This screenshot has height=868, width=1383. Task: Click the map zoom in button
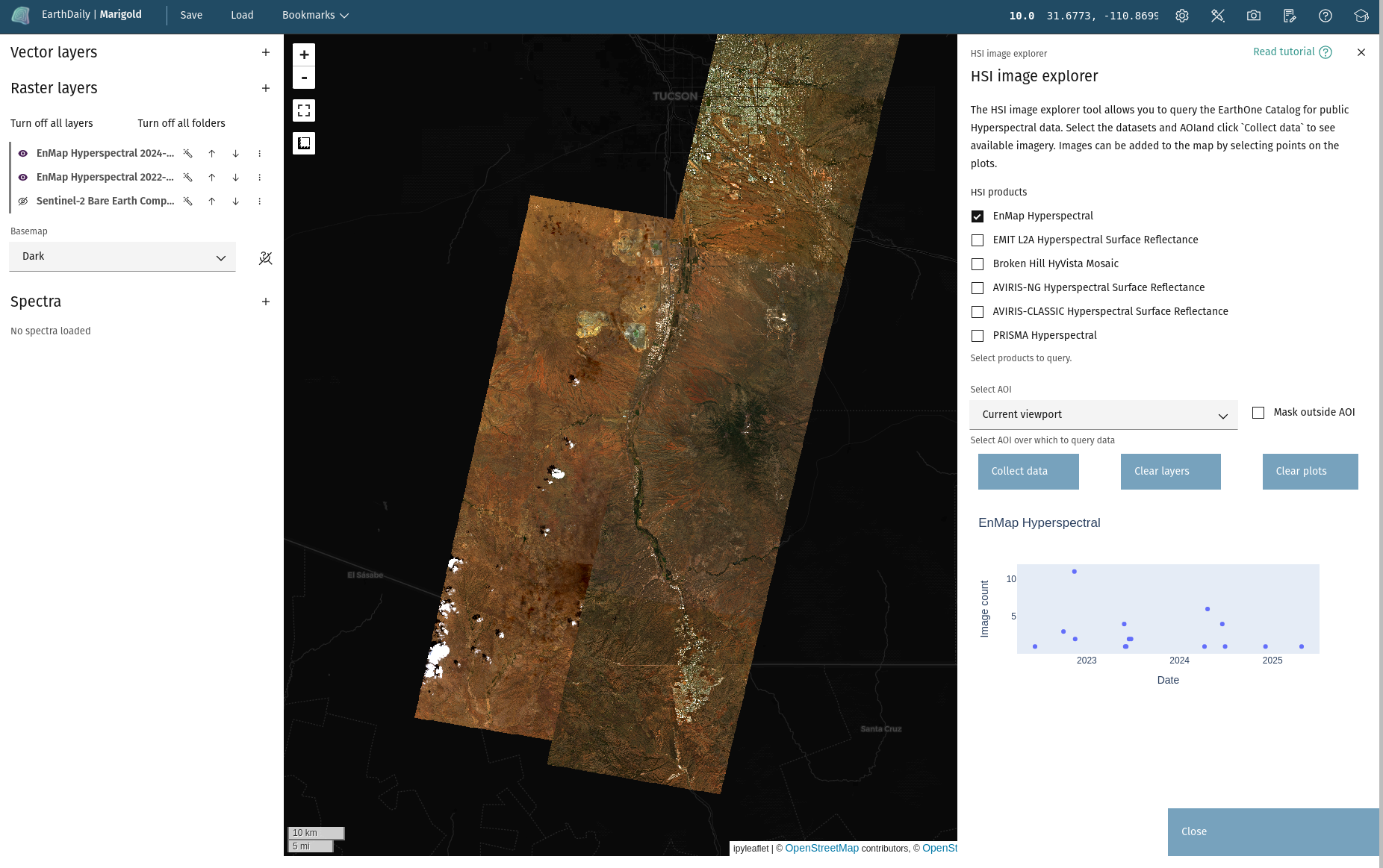pos(304,54)
